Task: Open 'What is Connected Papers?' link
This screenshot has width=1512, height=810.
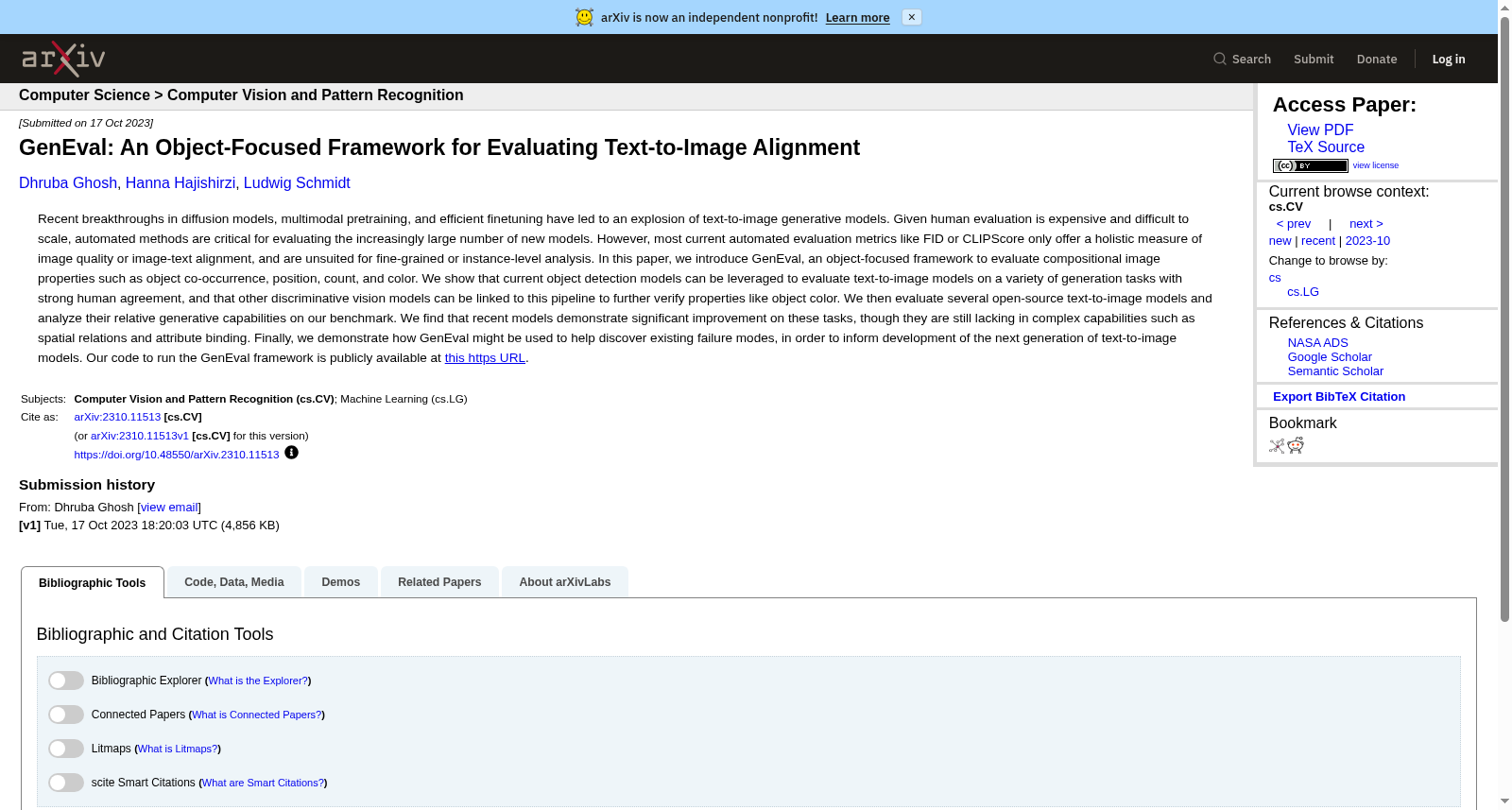Action: pyautogui.click(x=257, y=715)
